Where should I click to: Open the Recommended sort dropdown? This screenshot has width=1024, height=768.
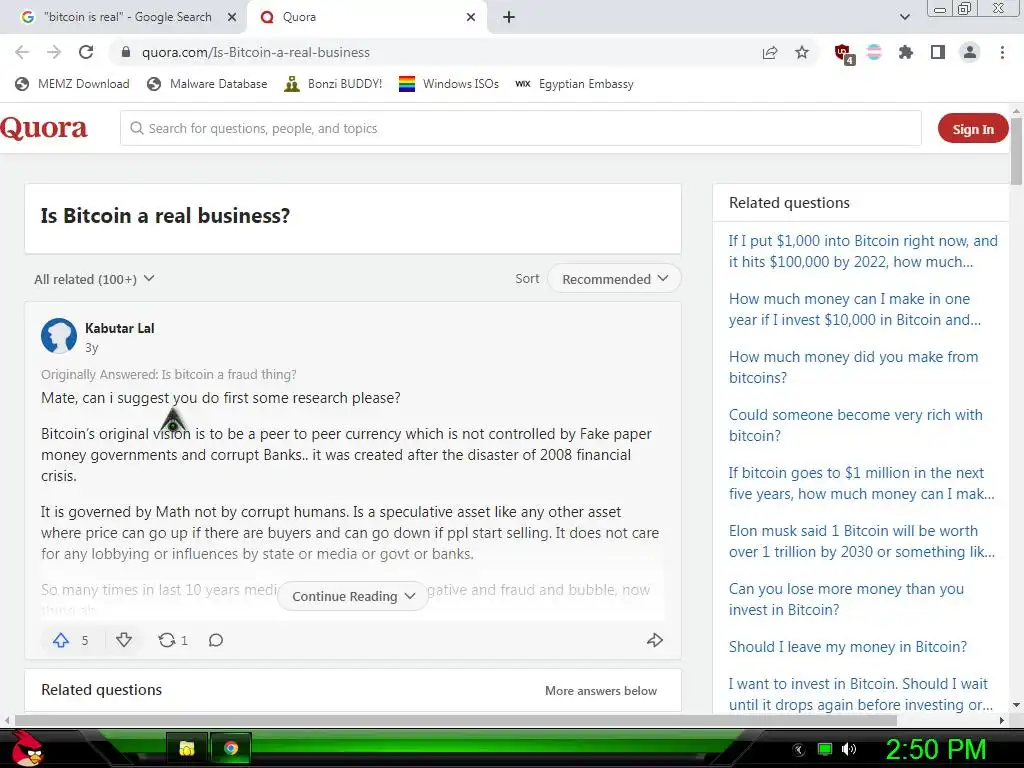point(615,279)
